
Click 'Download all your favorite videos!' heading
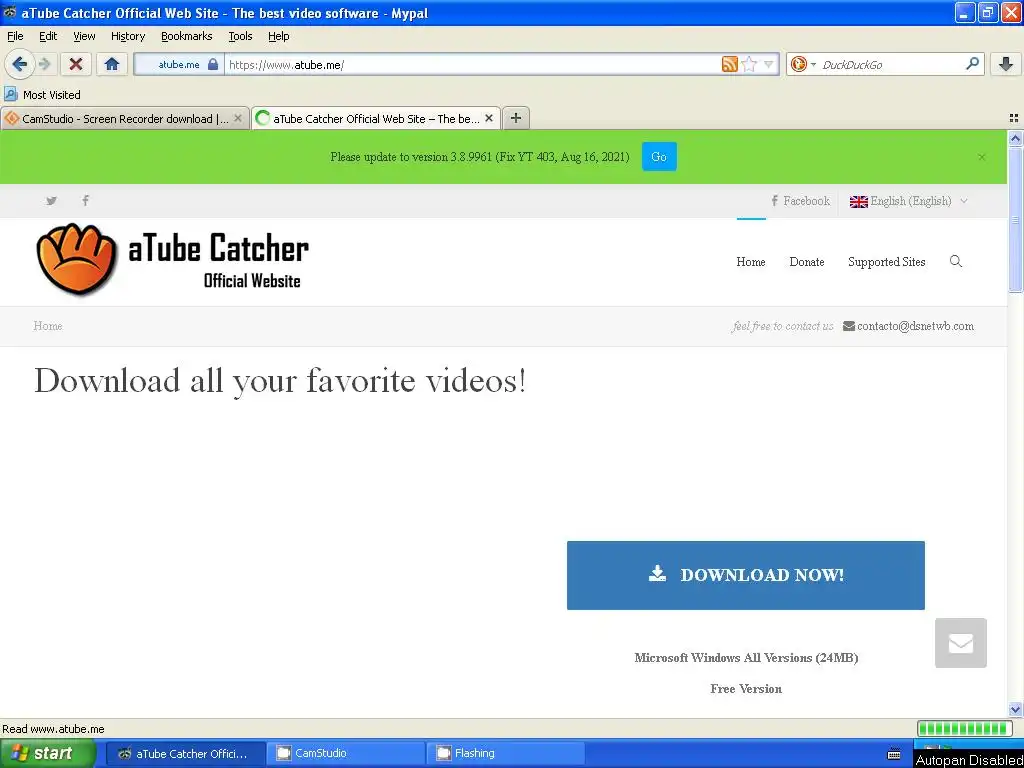[x=280, y=381]
